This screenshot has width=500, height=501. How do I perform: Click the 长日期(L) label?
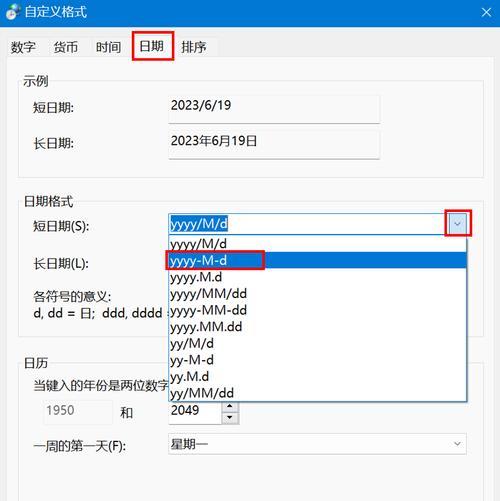(x=61, y=264)
